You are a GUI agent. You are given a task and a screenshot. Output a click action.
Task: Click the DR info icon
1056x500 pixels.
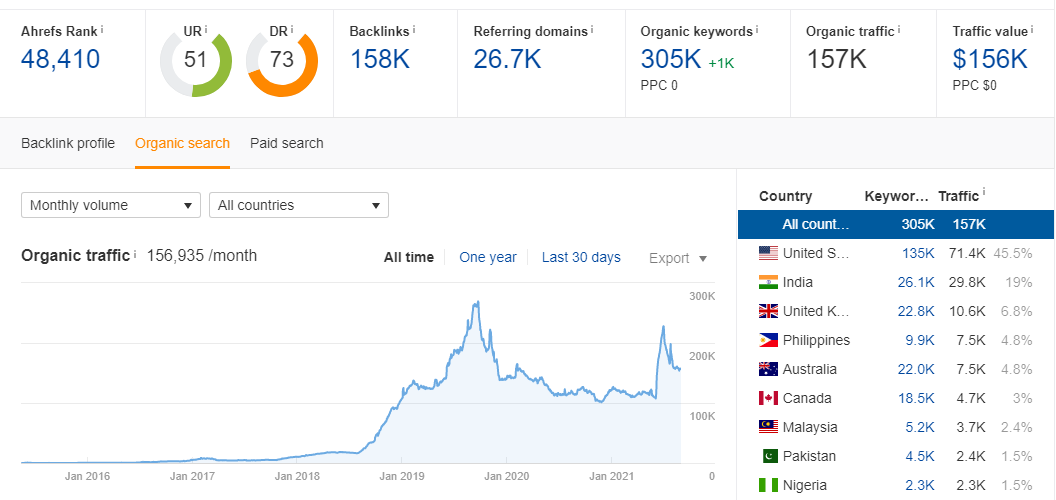pyautogui.click(x=292, y=29)
